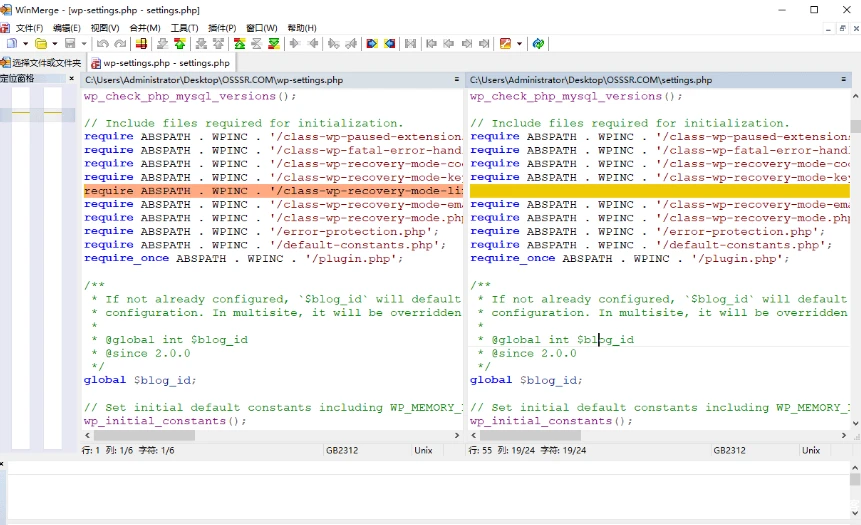Open the 编辑(E) menu
Viewport: 861px width, 525px height.
coord(66,28)
